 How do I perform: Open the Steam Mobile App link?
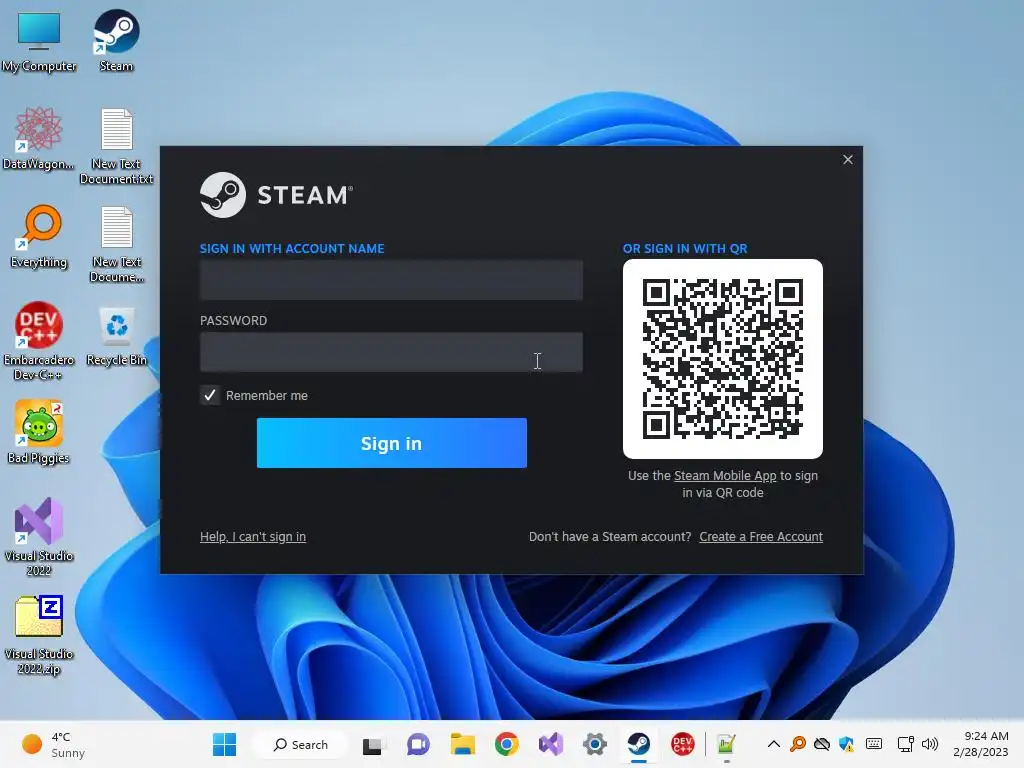725,475
